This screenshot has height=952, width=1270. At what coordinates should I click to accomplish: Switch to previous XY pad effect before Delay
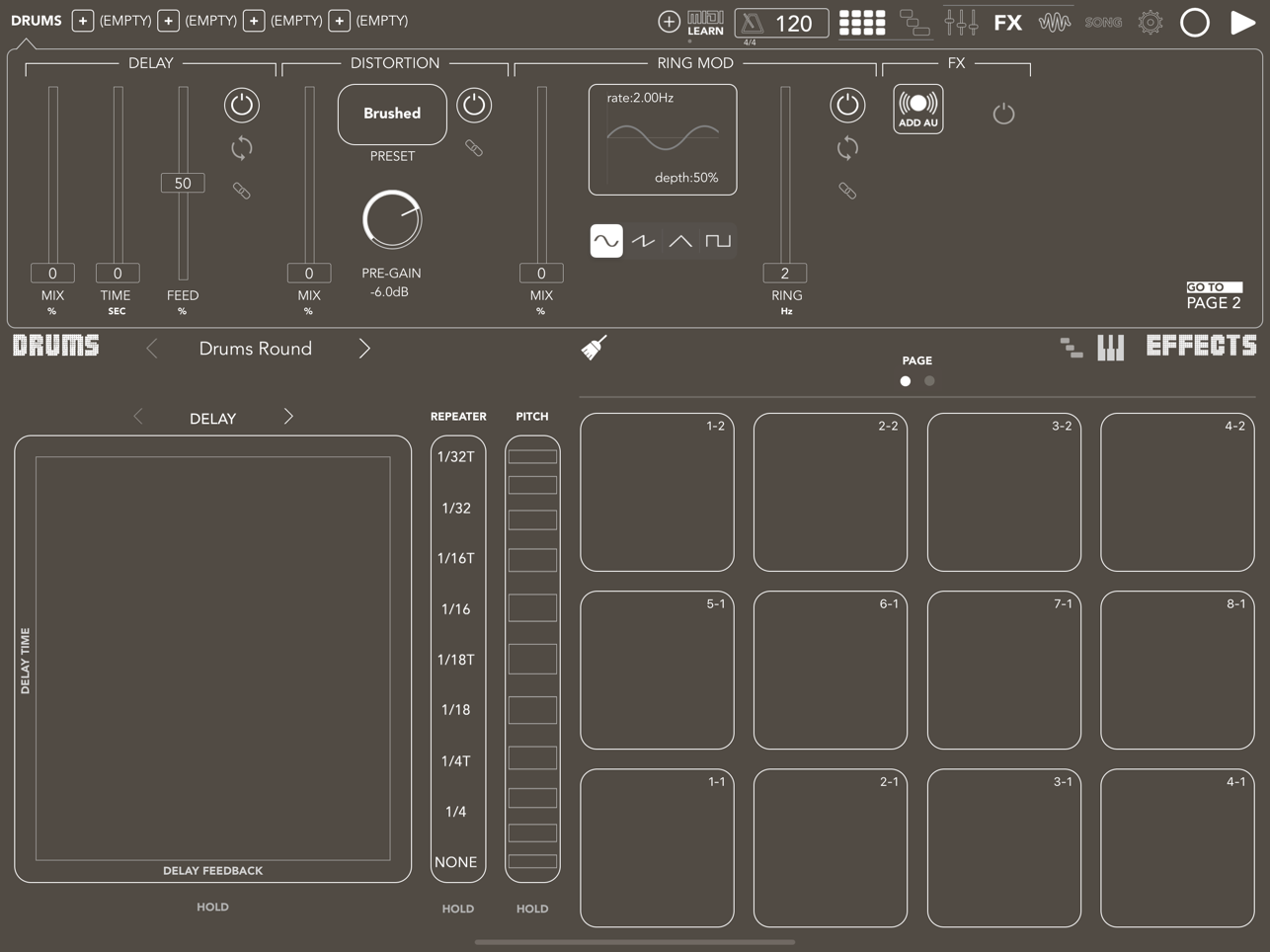click(x=138, y=417)
